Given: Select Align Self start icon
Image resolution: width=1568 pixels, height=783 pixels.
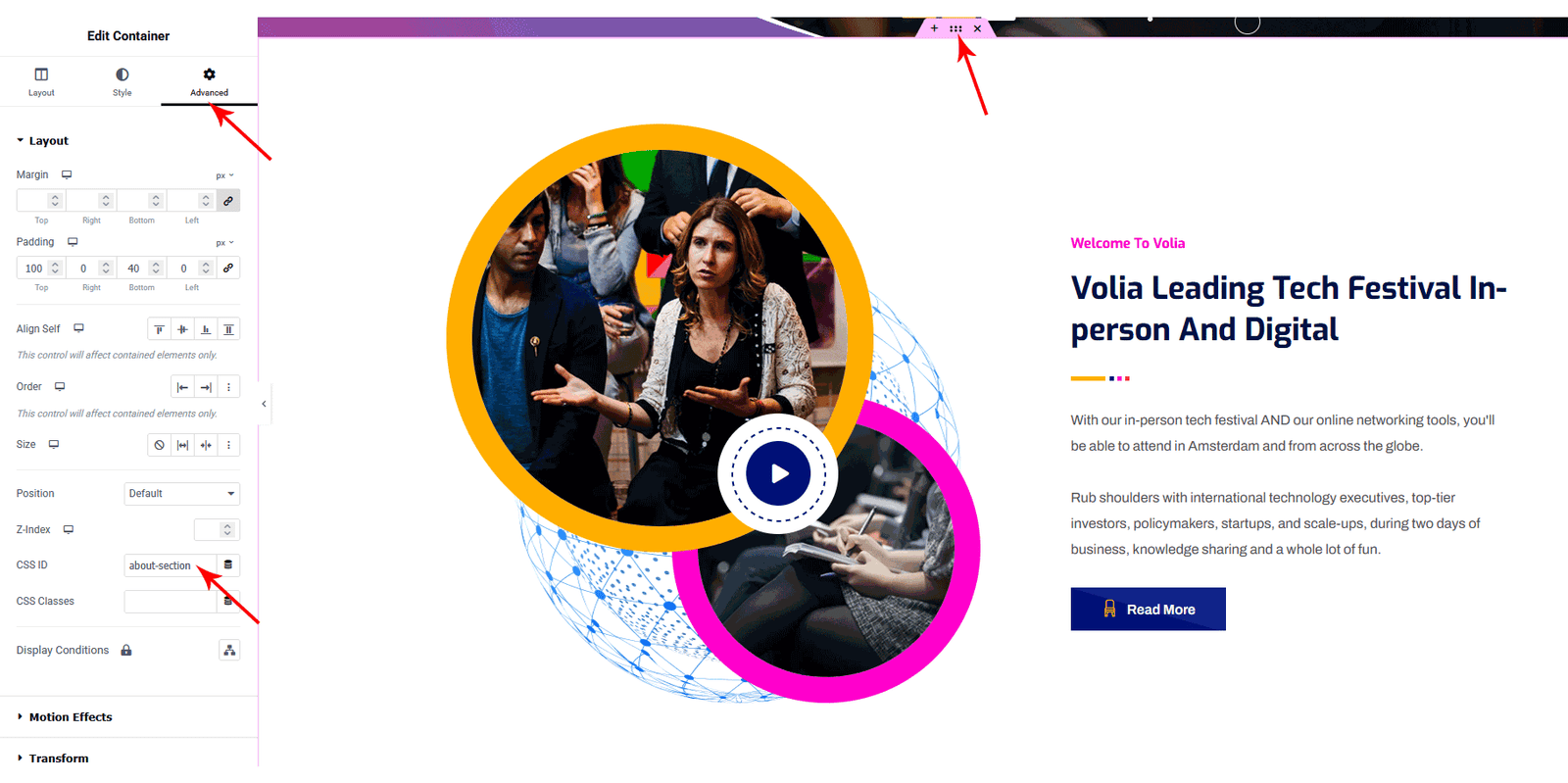Looking at the screenshot, I should coord(159,329).
